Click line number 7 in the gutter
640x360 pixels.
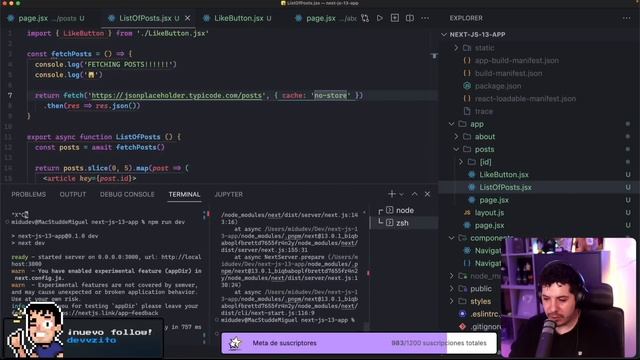click(10, 96)
